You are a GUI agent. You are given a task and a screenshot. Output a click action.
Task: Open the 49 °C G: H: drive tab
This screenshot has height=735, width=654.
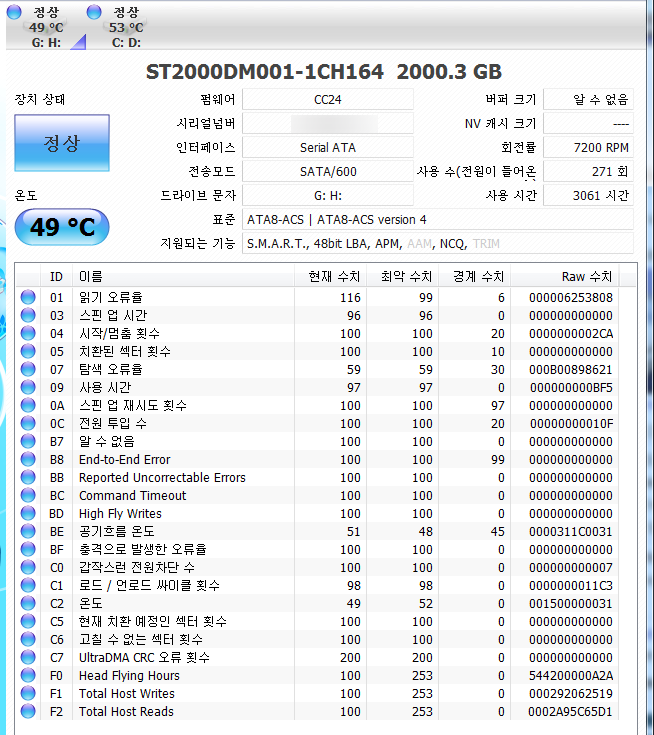46,27
